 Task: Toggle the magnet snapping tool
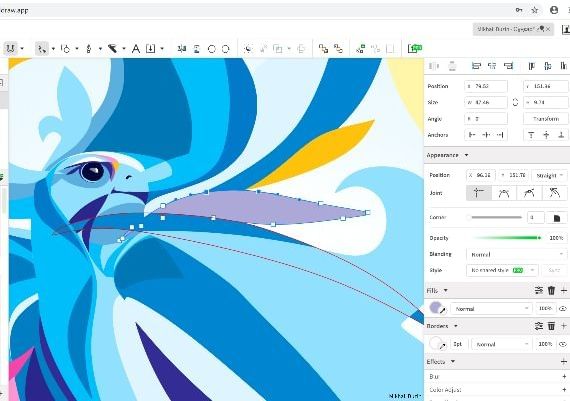point(11,48)
